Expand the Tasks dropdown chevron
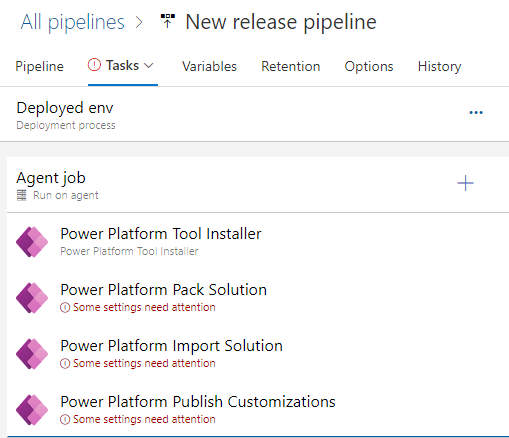509x438 pixels. pyautogui.click(x=149, y=65)
